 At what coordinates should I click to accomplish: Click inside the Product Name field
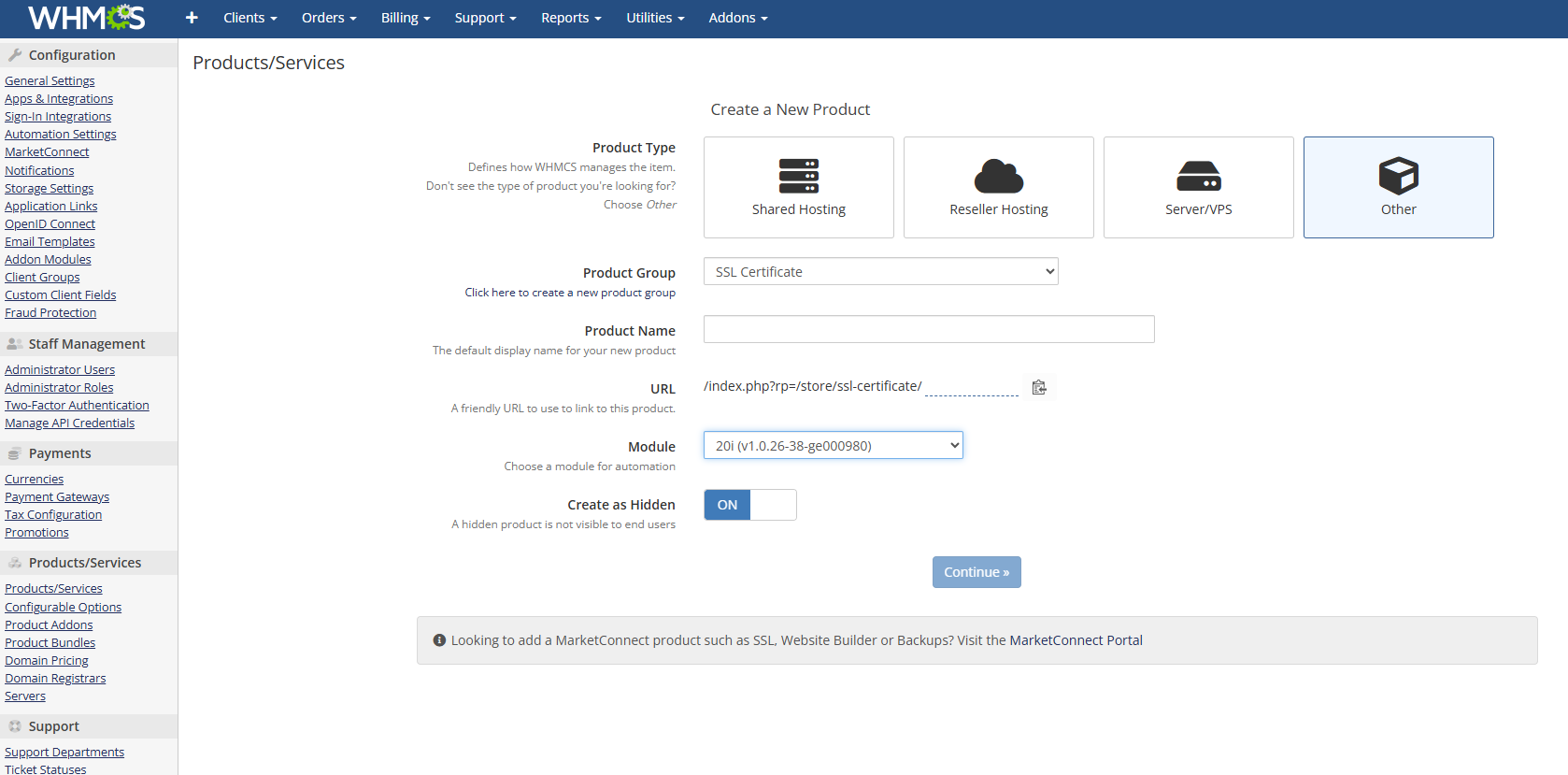pos(928,329)
